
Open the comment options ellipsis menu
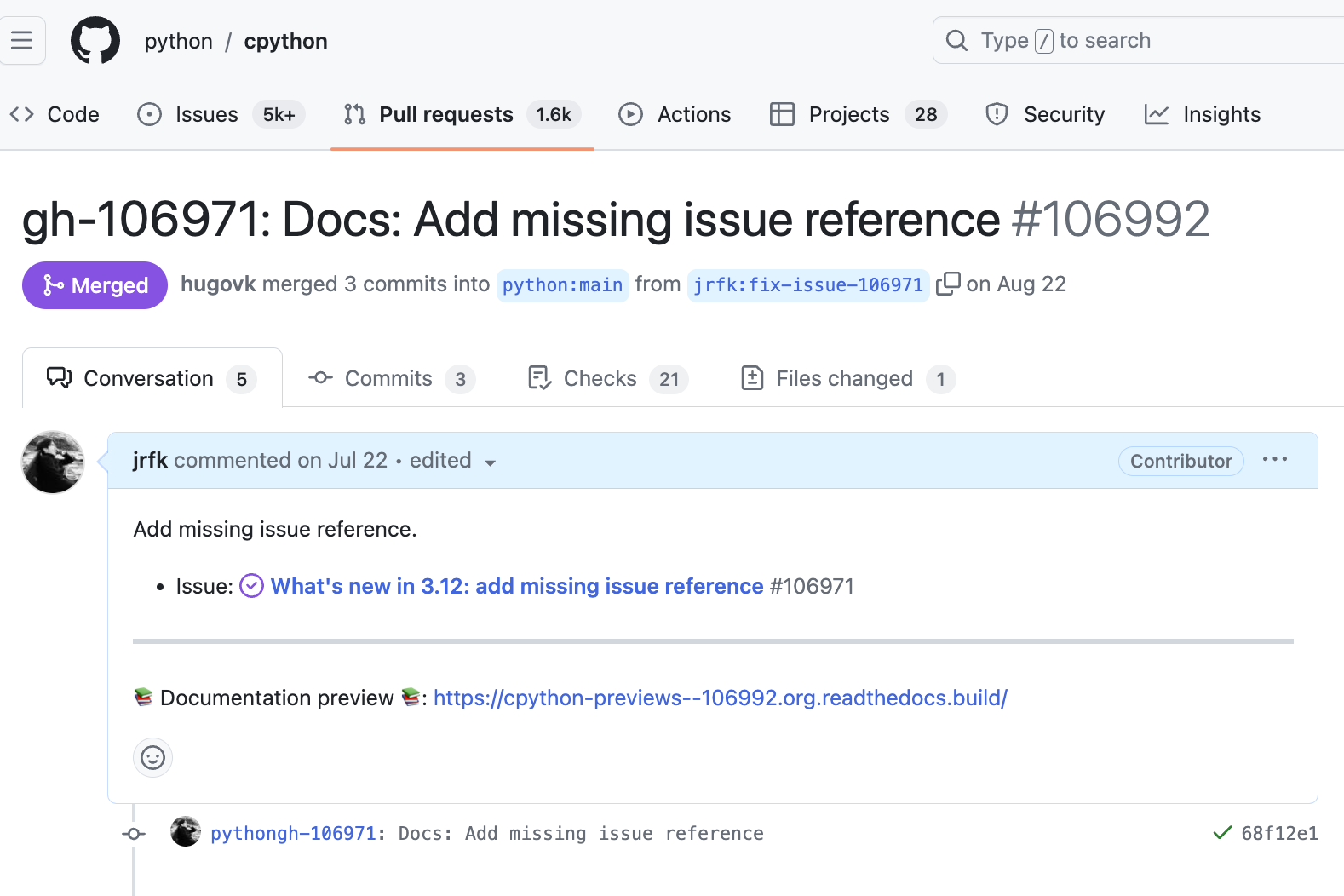tap(1274, 460)
